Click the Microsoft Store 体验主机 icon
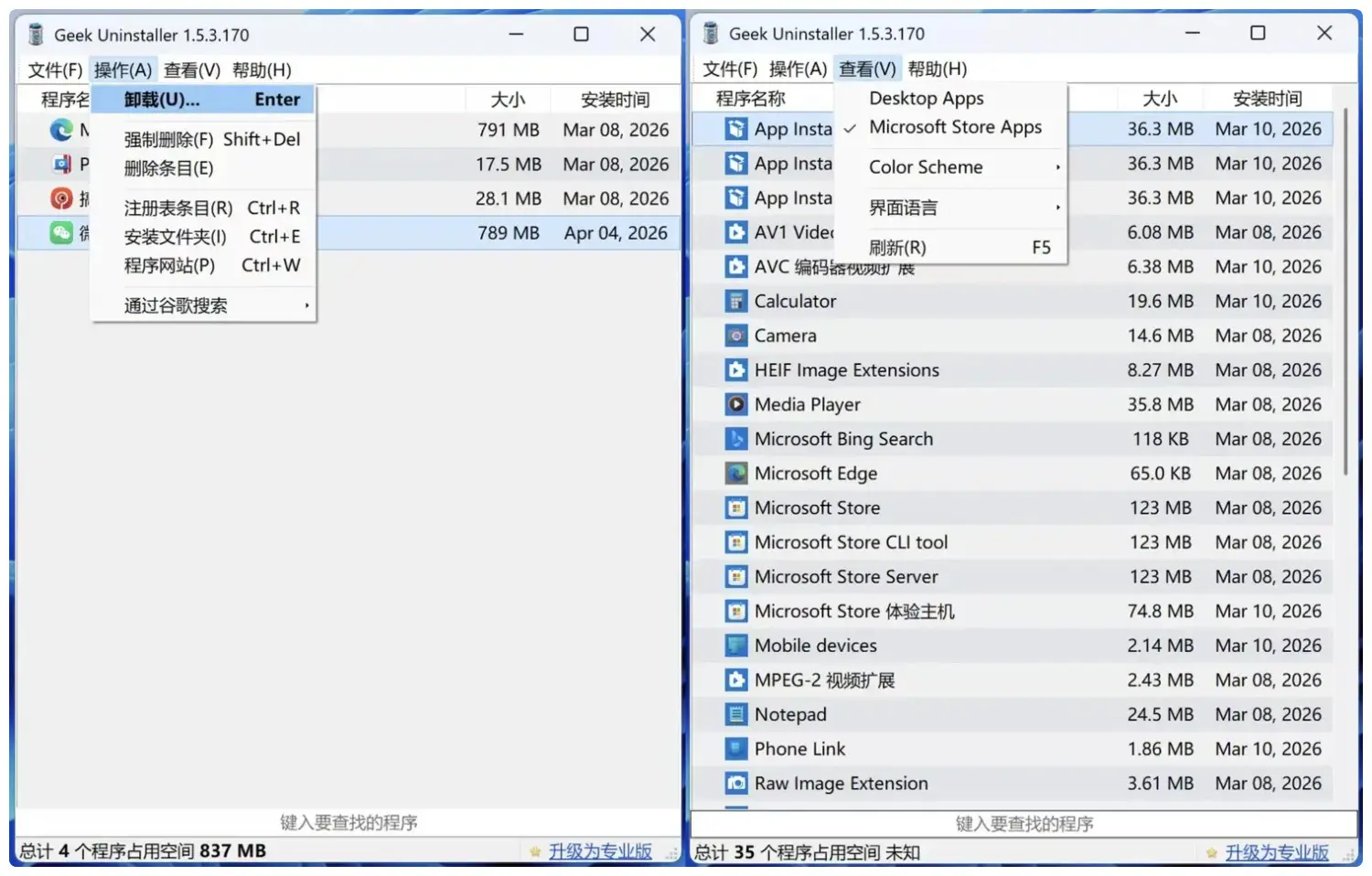This screenshot has height=876, width=1372. [736, 611]
